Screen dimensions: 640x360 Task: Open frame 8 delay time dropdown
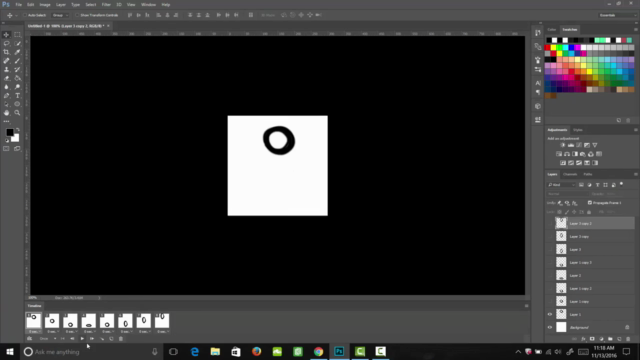162,332
